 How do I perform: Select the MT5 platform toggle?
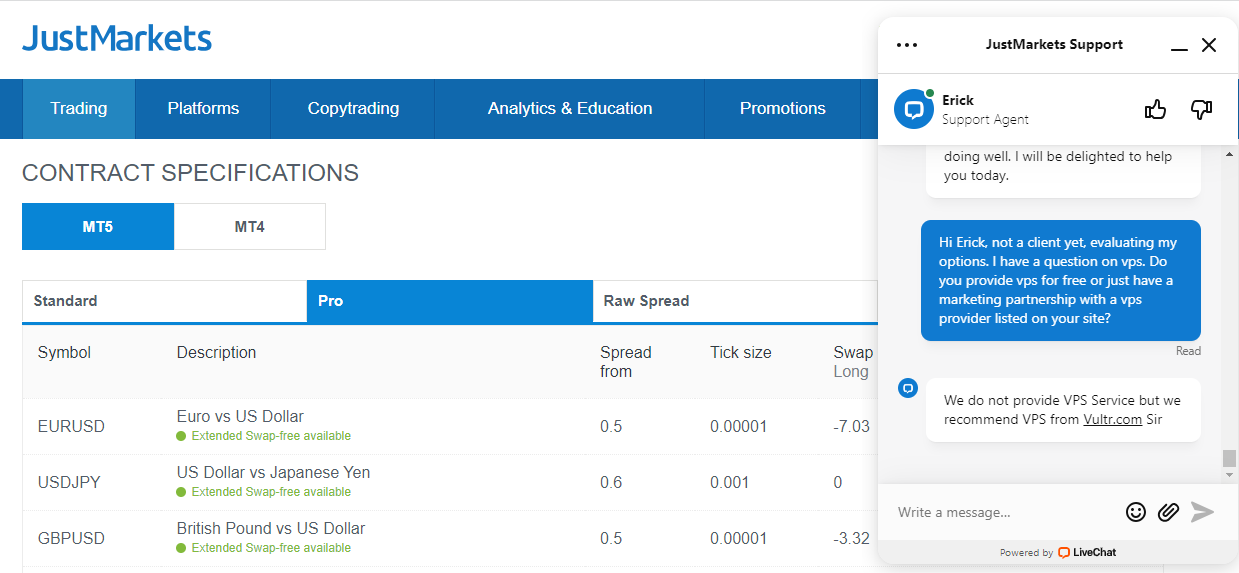pos(98,227)
